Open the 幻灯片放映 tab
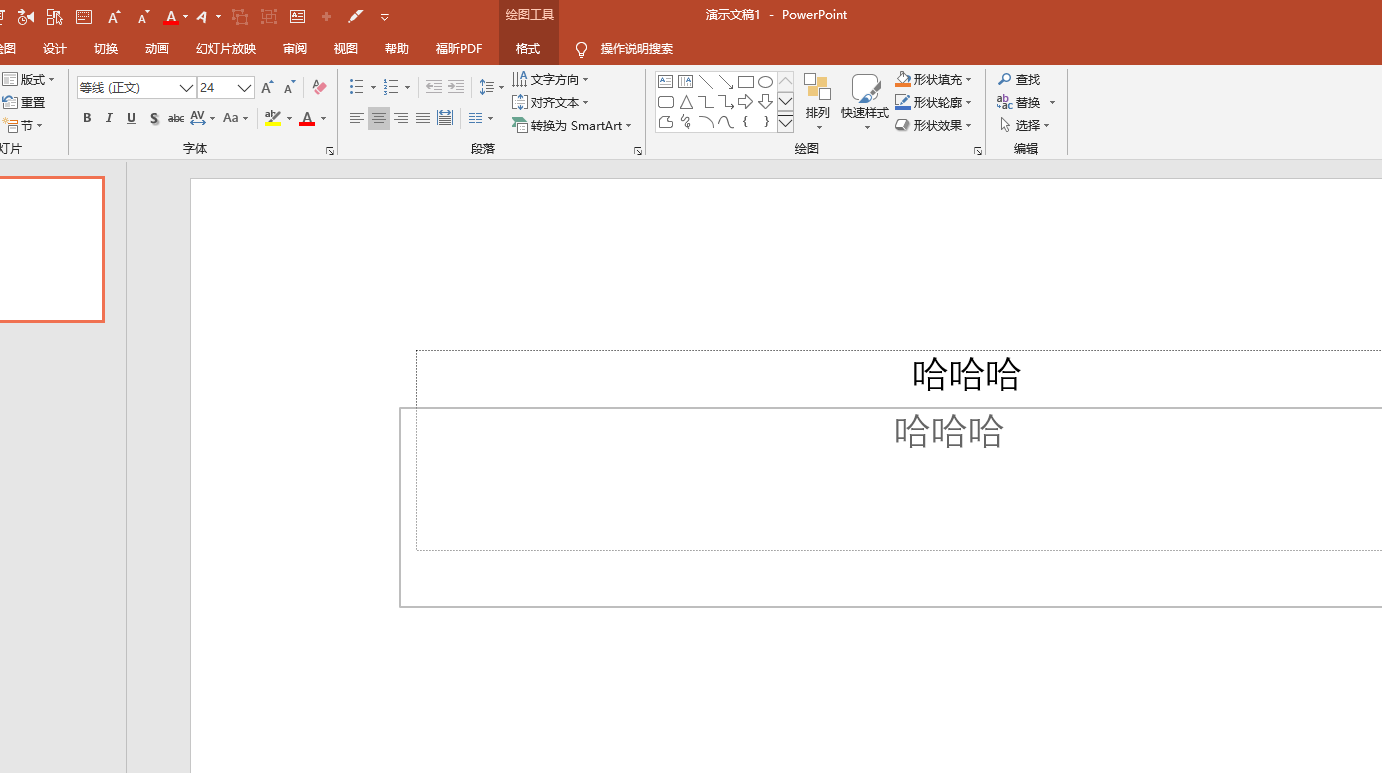 click(x=226, y=49)
